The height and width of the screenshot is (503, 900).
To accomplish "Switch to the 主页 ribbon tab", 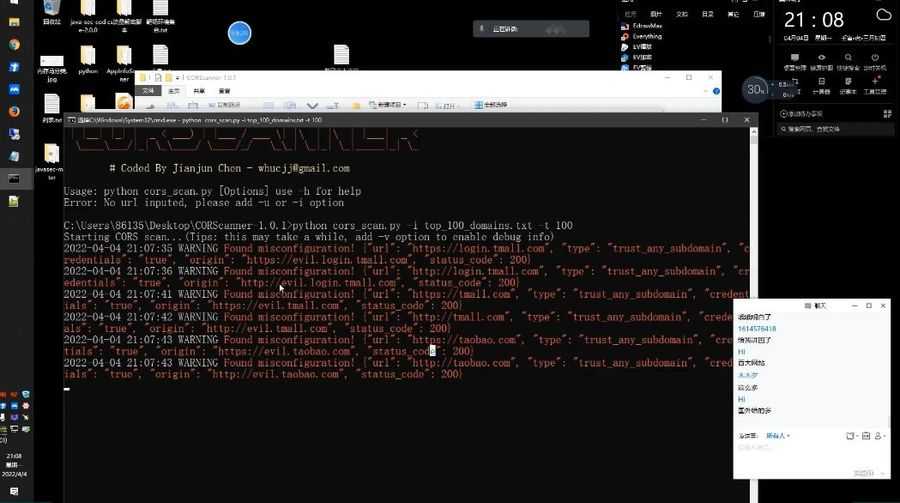I will [174, 91].
